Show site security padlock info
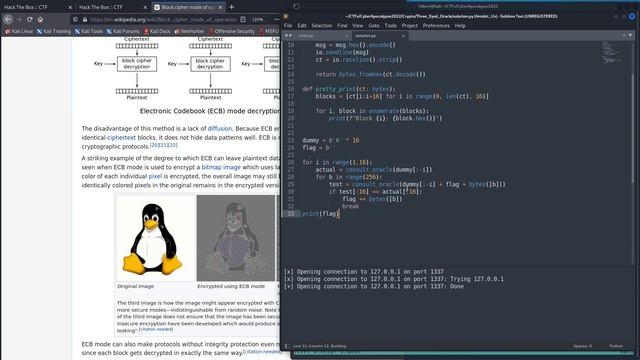The width and height of the screenshot is (640, 360). pyautogui.click(x=85, y=19)
